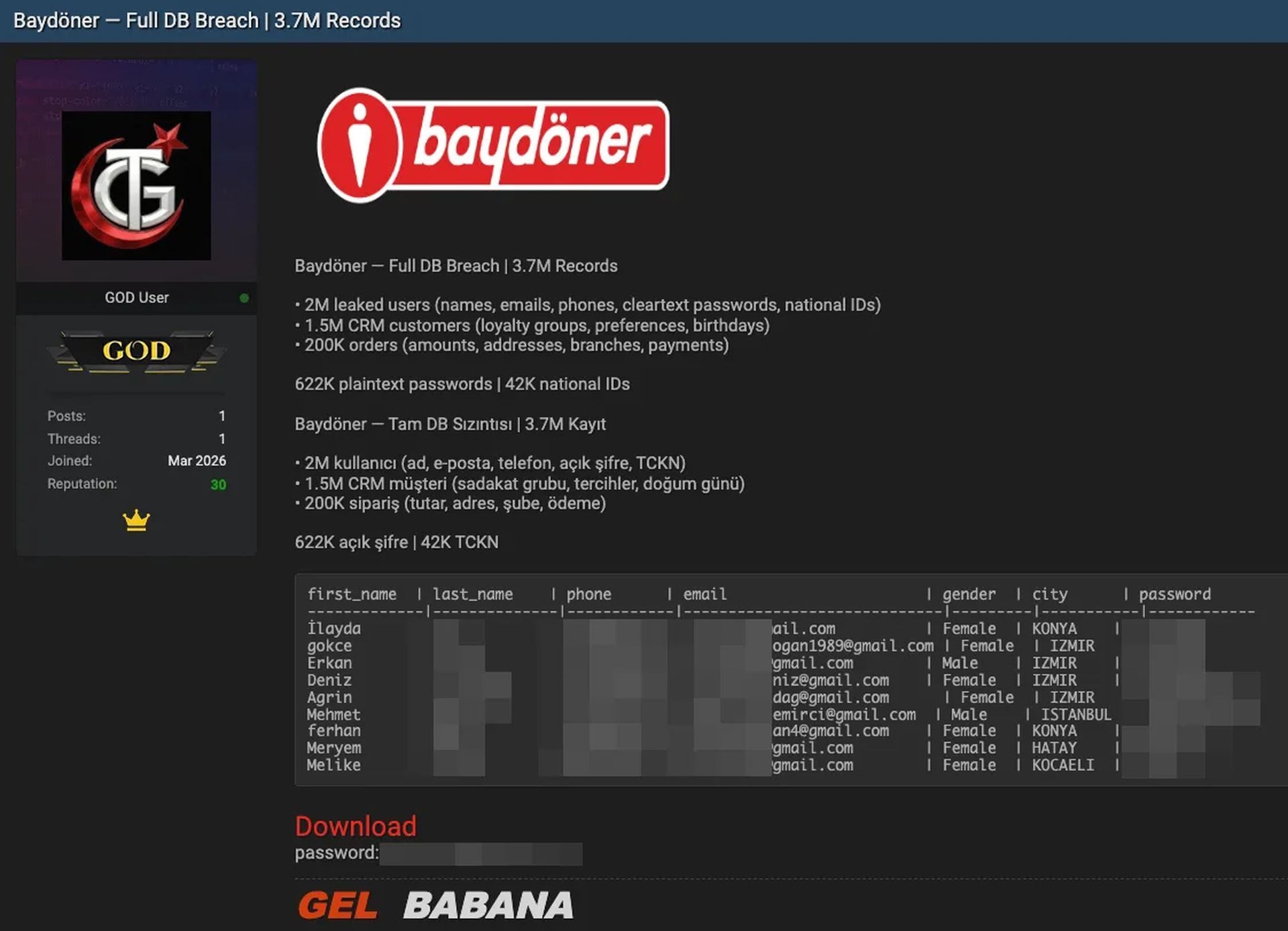Click the Mar 2026 joined date
Screen dimensions: 1288x931
(197, 461)
